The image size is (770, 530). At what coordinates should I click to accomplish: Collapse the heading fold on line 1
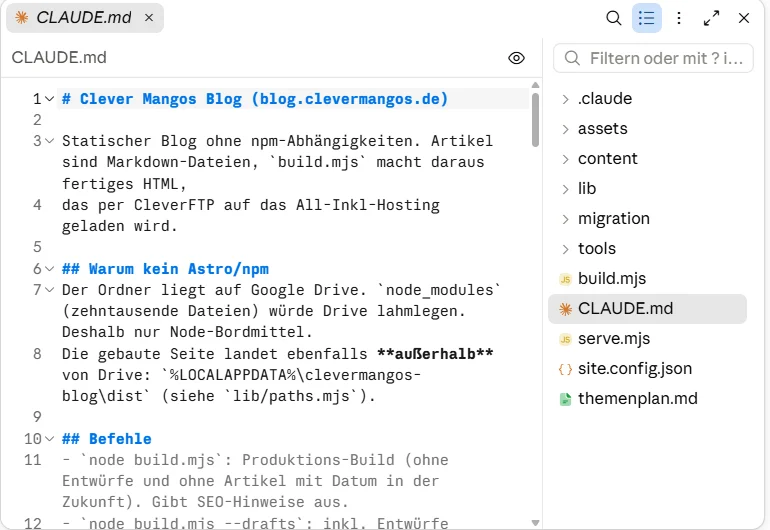point(49,99)
